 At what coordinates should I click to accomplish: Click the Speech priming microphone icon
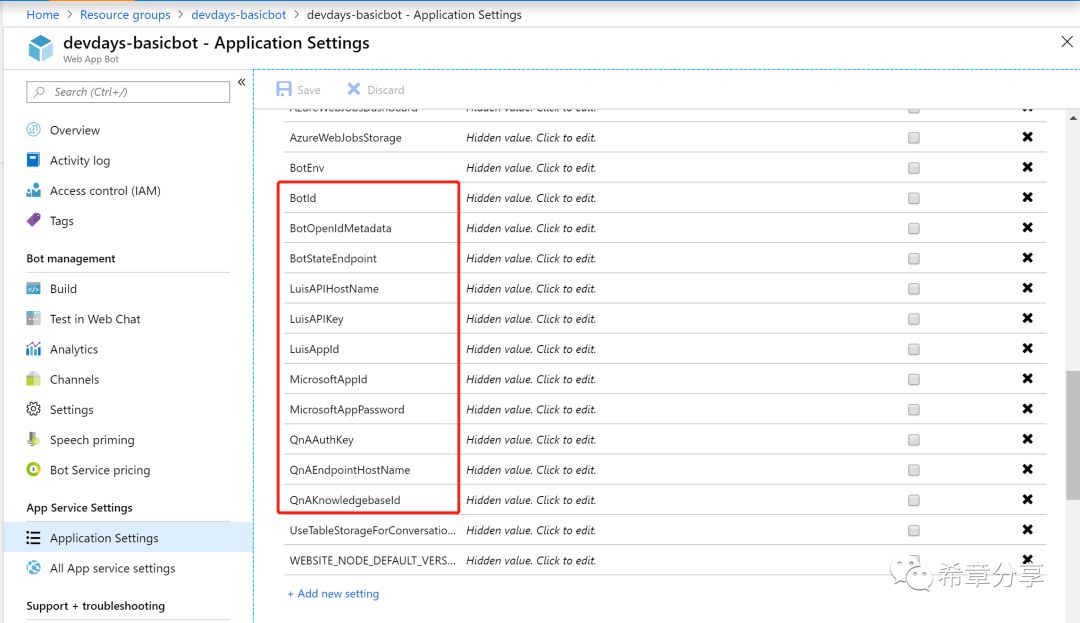coord(33,439)
